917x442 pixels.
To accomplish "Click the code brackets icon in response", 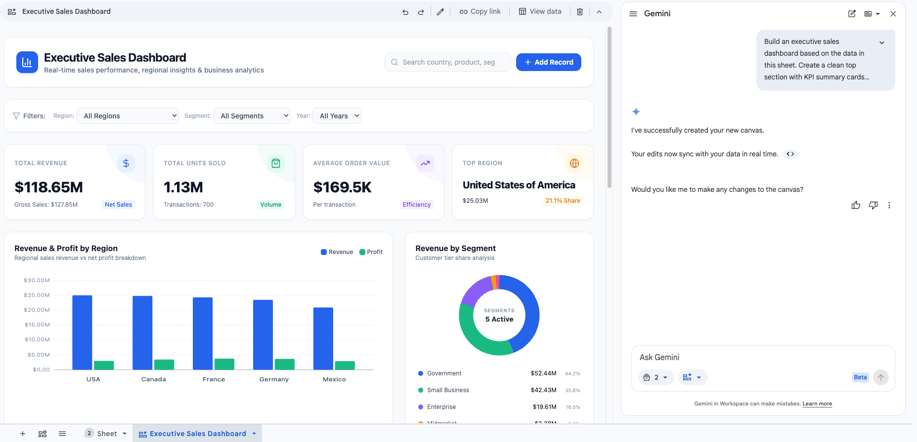I will click(790, 154).
